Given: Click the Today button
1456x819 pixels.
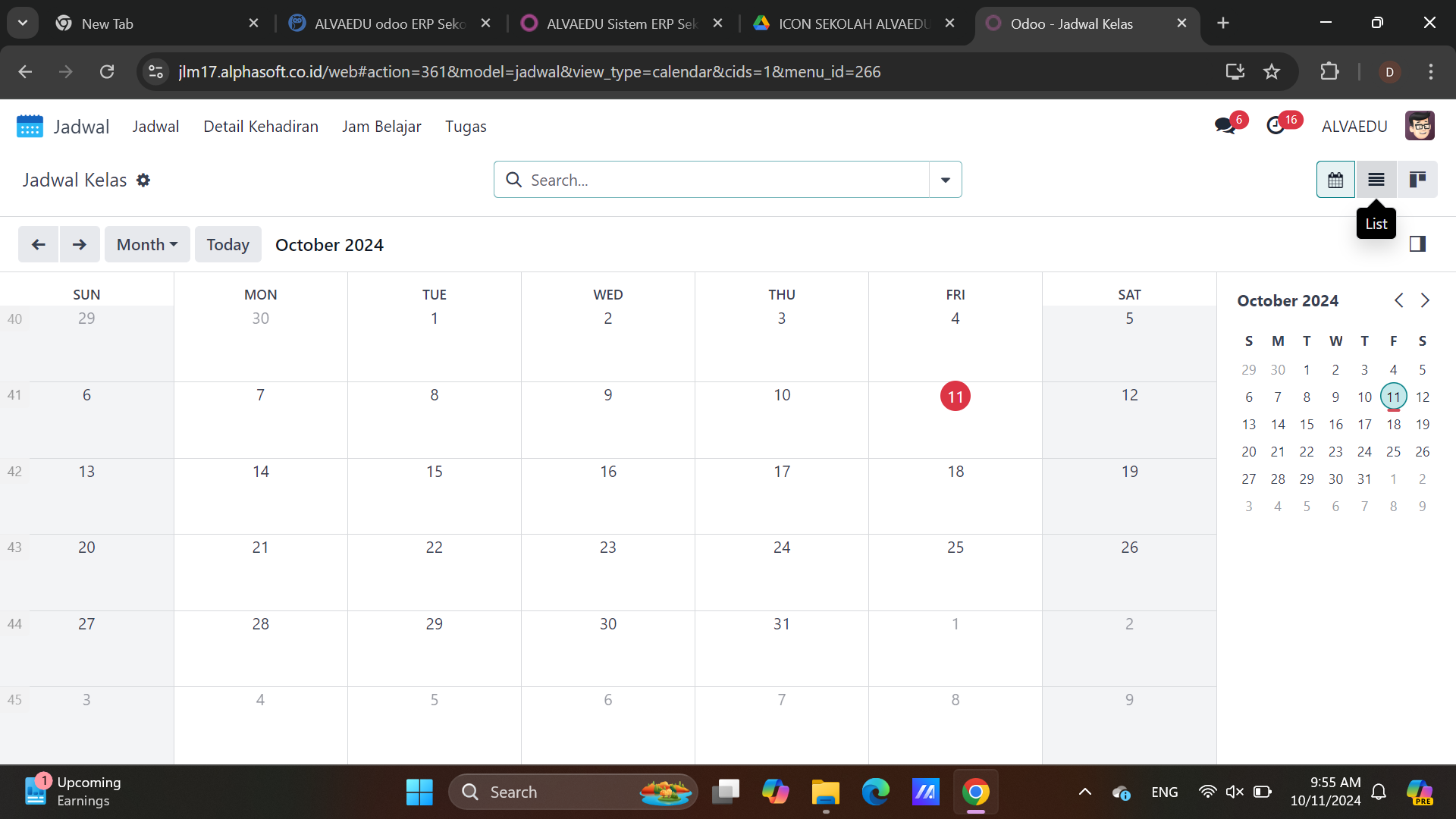Looking at the screenshot, I should [227, 244].
